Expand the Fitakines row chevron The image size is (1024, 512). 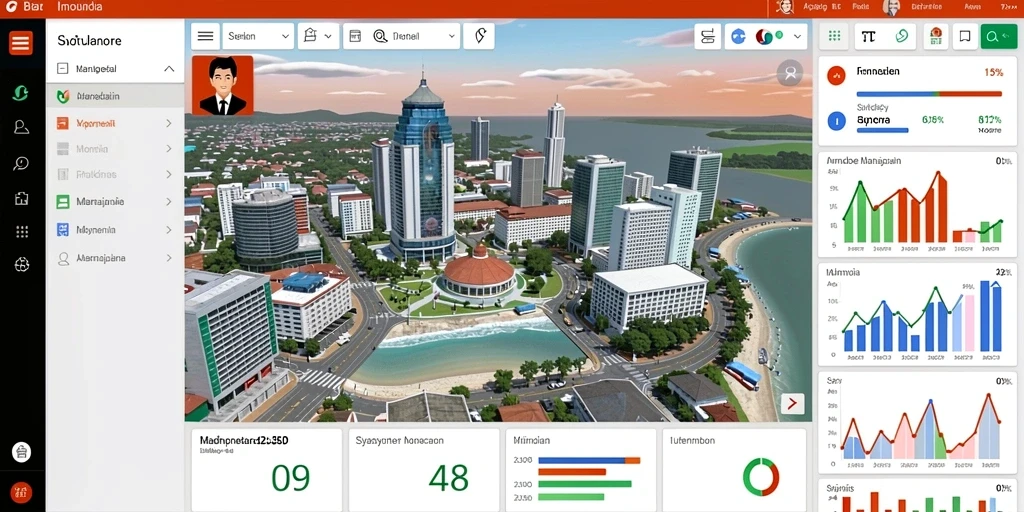[169, 174]
